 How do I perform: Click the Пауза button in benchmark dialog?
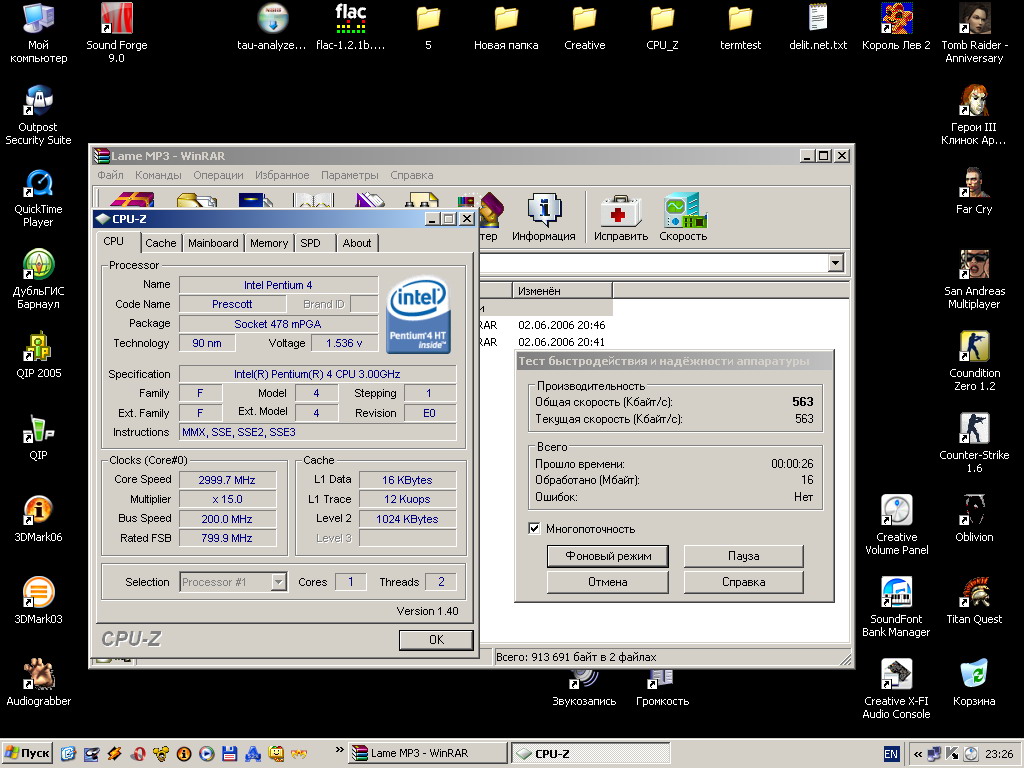click(x=743, y=556)
